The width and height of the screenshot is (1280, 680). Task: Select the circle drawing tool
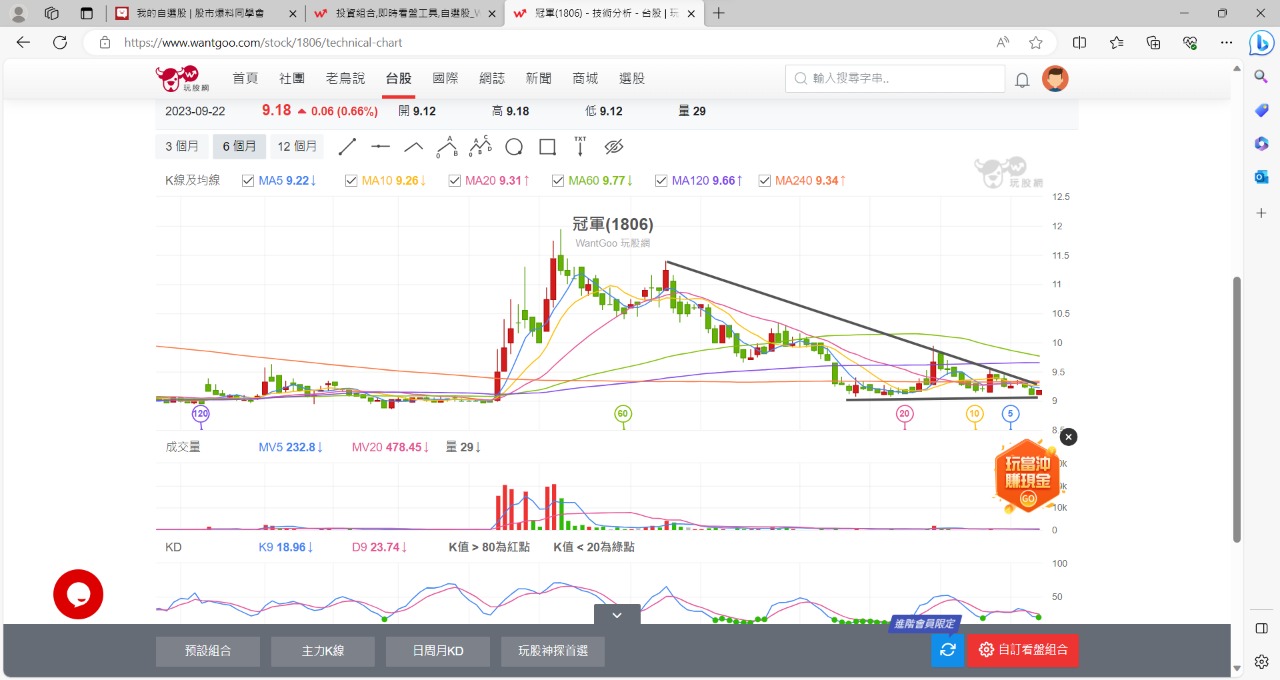(514, 147)
